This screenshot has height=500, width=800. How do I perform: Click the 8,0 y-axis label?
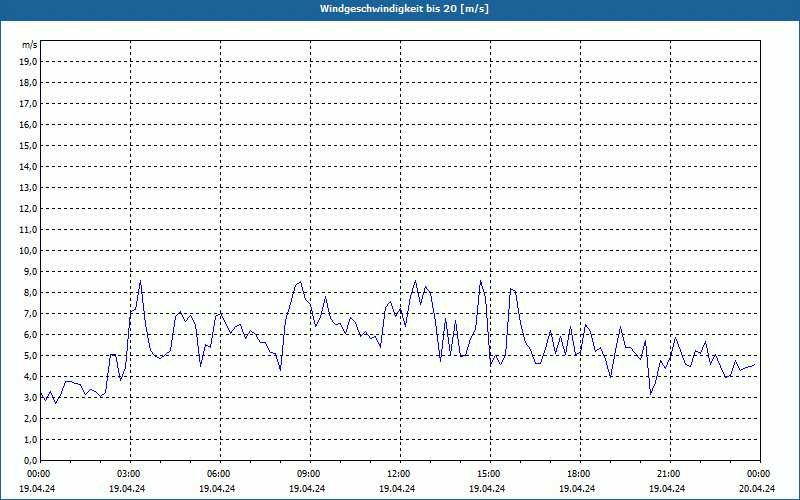tap(31, 292)
